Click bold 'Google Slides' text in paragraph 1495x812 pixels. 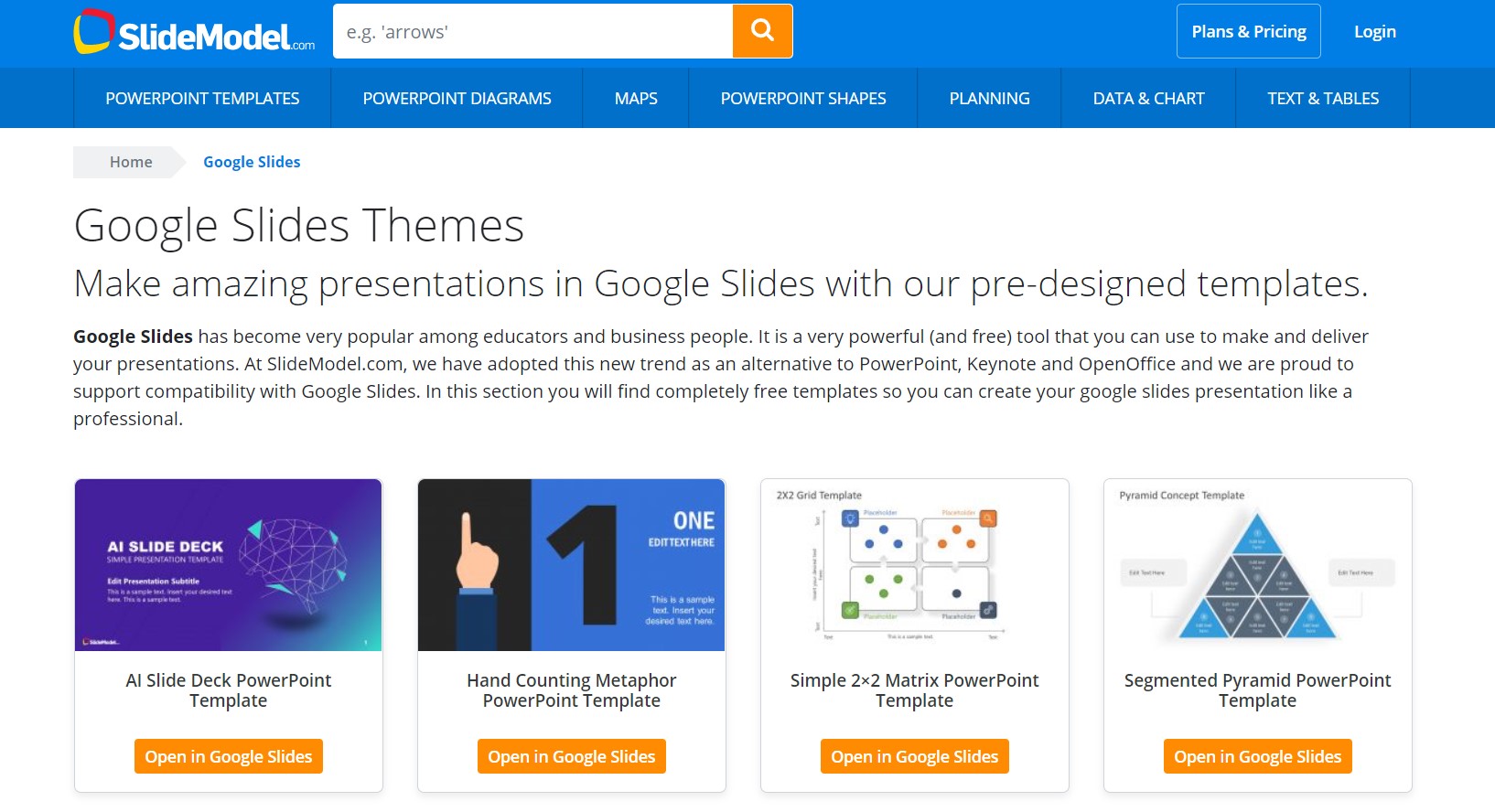(x=133, y=337)
